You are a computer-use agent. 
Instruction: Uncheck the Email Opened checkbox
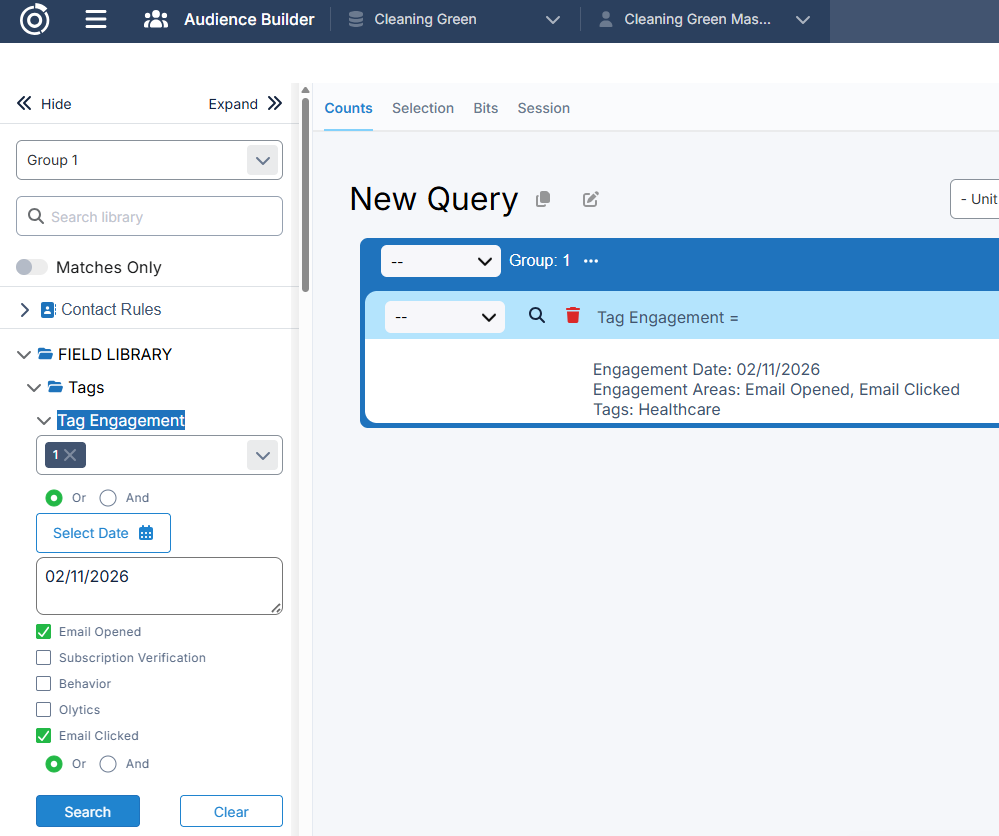pos(44,632)
